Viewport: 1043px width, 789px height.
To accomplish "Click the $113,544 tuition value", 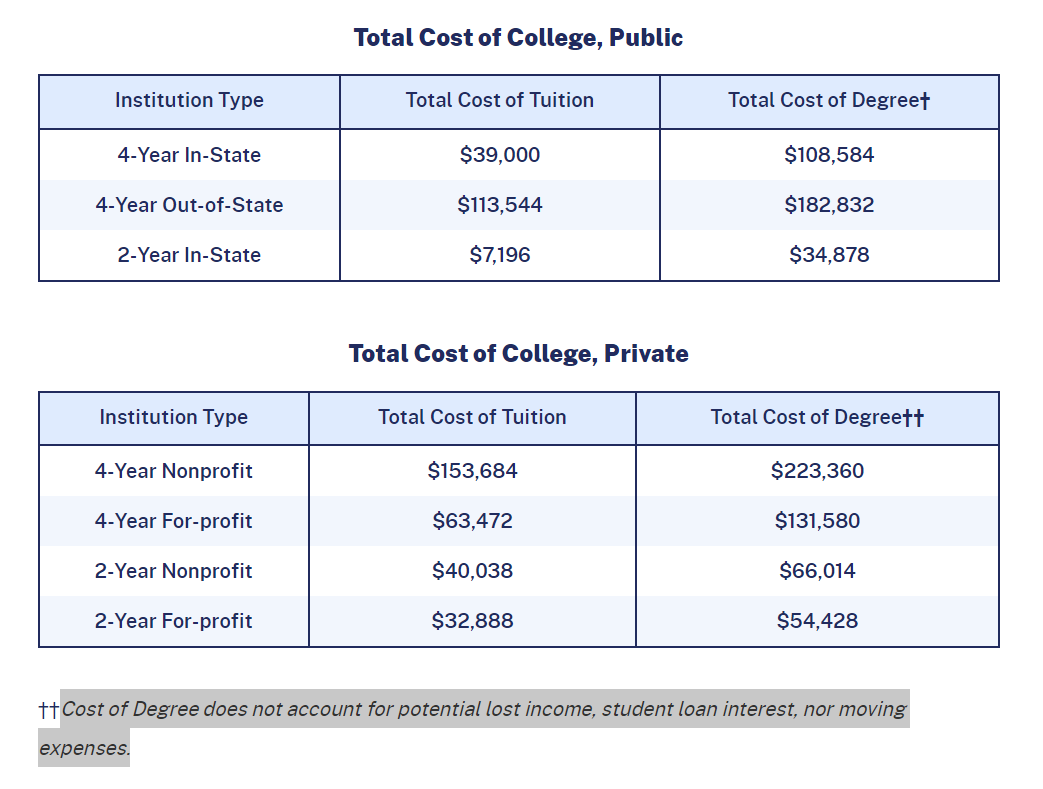I will [x=500, y=205].
